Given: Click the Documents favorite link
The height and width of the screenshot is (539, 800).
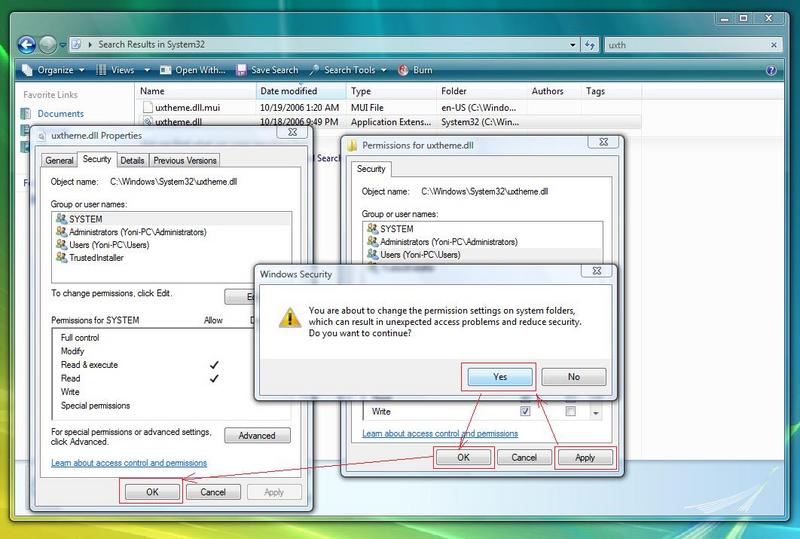Looking at the screenshot, I should tap(60, 114).
